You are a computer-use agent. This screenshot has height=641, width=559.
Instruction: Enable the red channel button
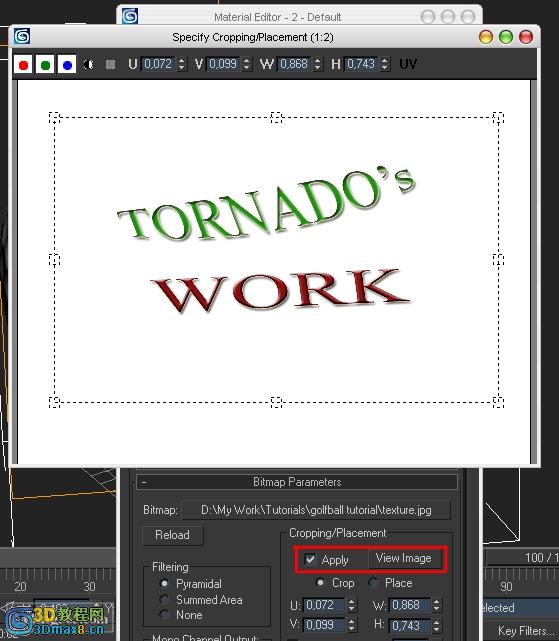pyautogui.click(x=23, y=65)
